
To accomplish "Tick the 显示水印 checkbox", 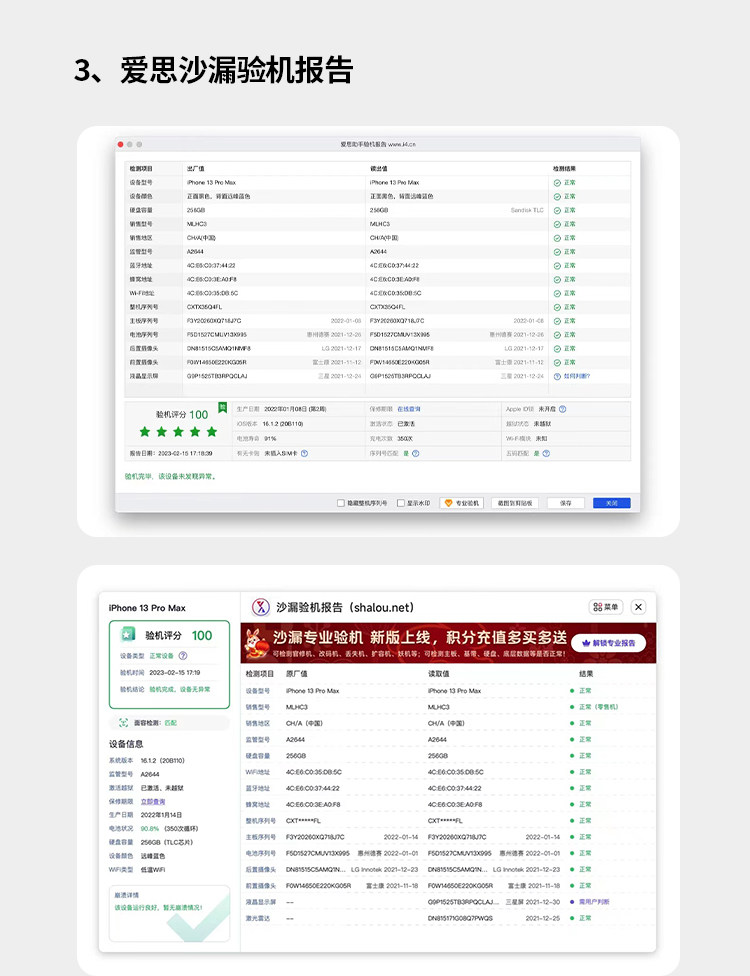I will click(x=401, y=503).
